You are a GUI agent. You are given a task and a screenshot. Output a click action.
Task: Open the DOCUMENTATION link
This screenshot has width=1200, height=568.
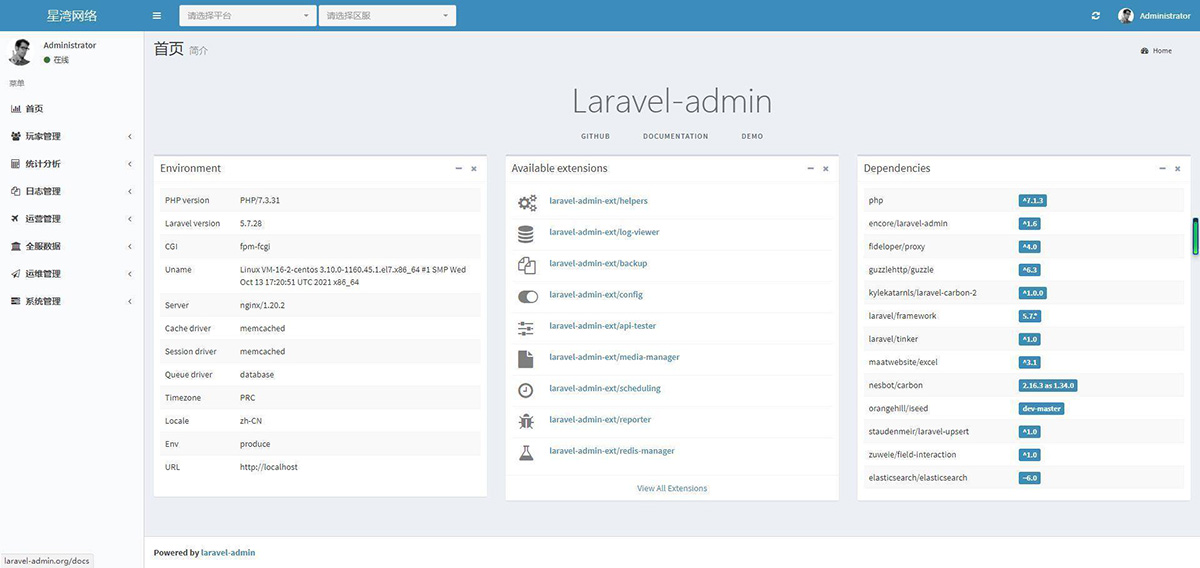point(675,136)
